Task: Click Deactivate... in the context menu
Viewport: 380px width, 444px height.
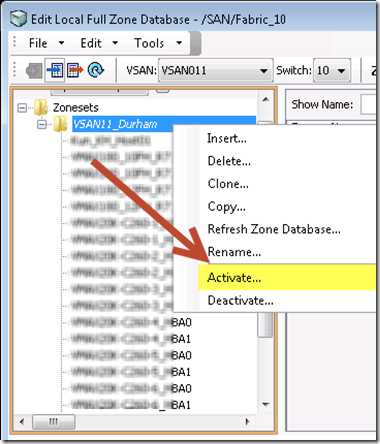Action: tap(240, 301)
